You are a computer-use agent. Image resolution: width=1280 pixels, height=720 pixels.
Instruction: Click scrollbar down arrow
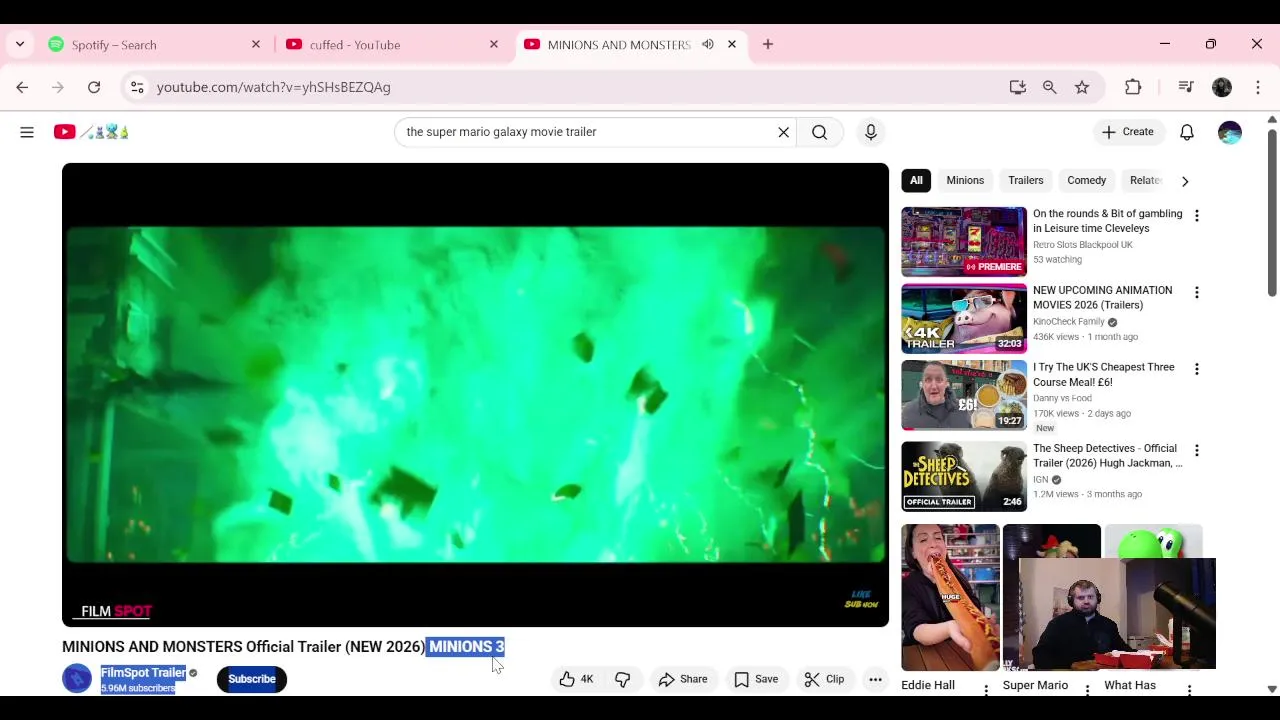point(1272,689)
